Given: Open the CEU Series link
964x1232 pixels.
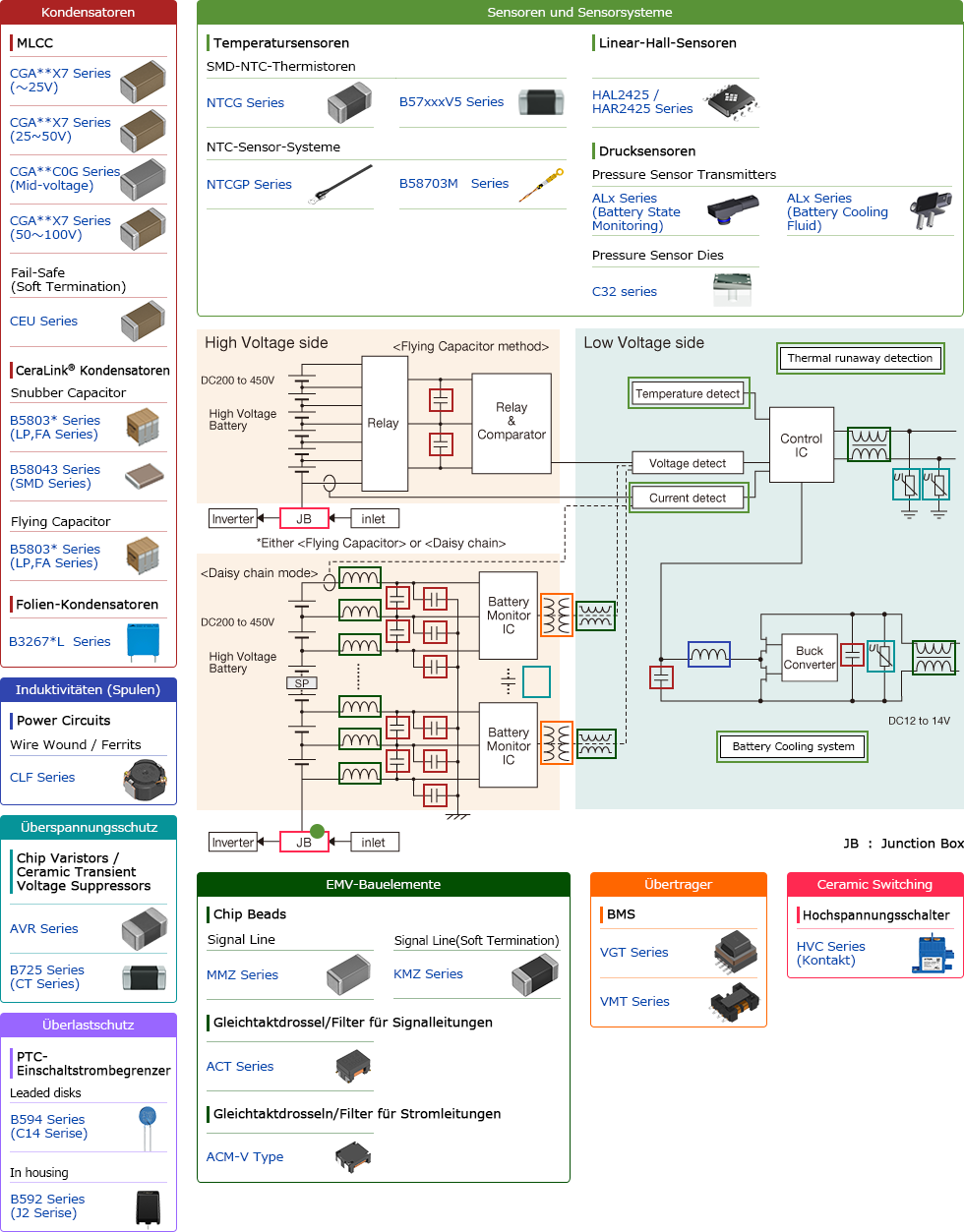Looking at the screenshot, I should [x=43, y=322].
